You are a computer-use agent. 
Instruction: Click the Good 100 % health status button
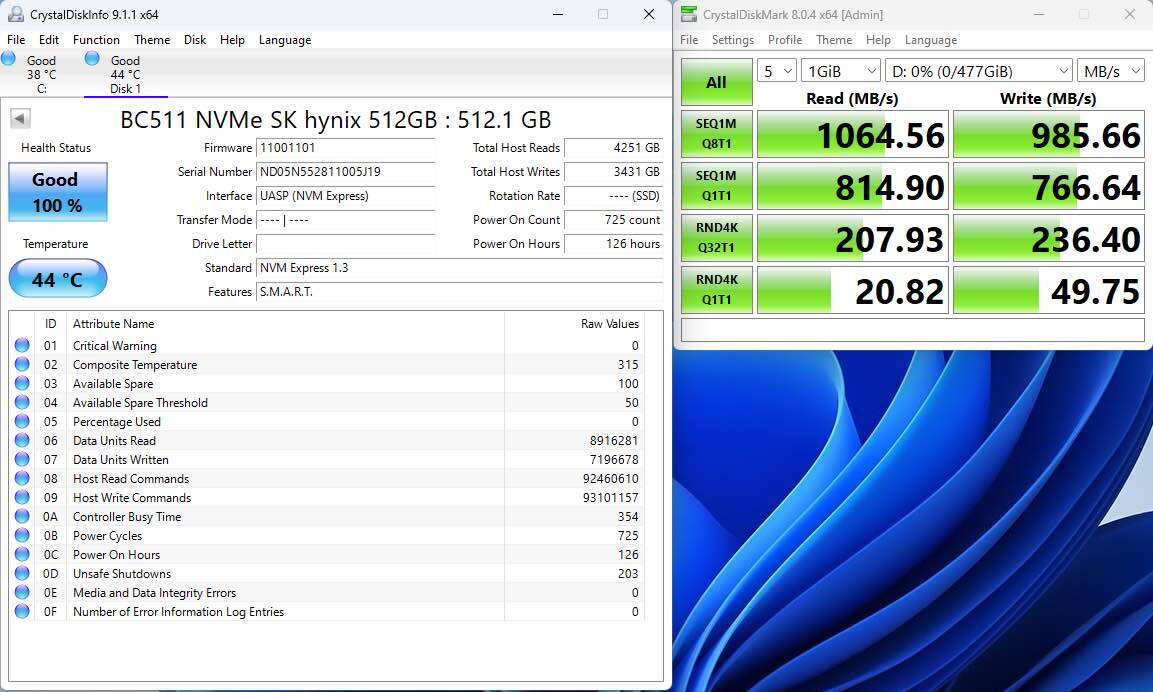tap(58, 192)
